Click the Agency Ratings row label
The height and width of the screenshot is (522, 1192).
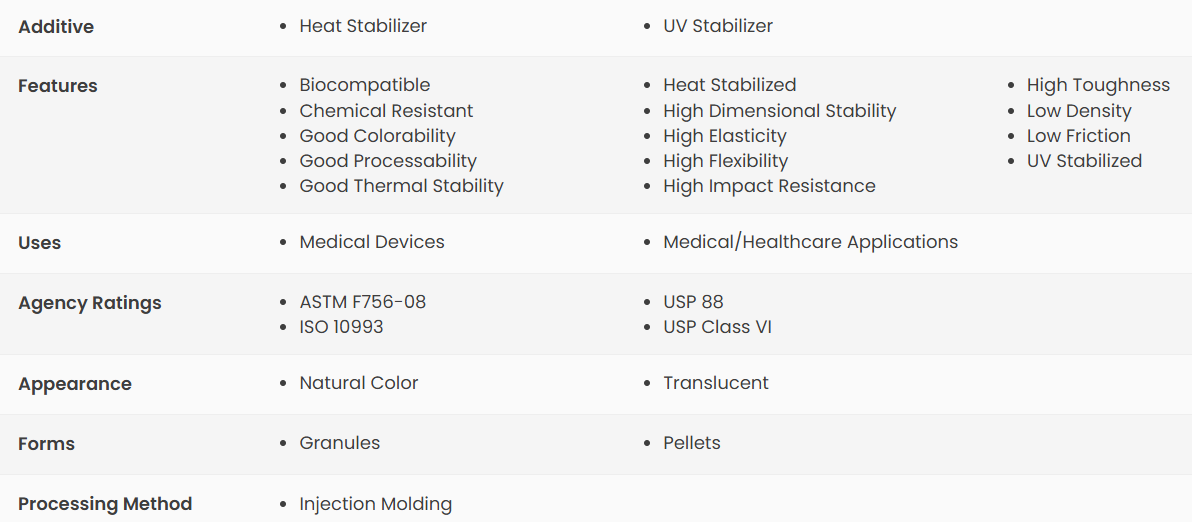90,303
